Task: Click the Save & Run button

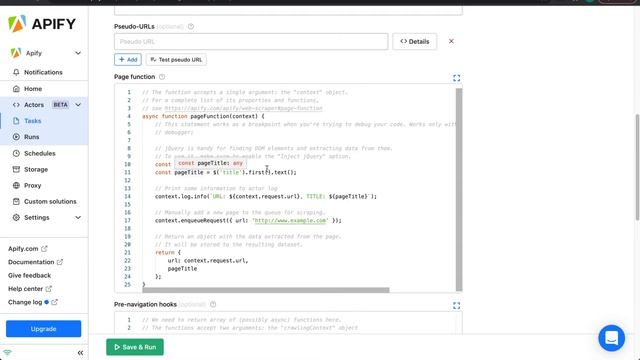Action: [135, 347]
